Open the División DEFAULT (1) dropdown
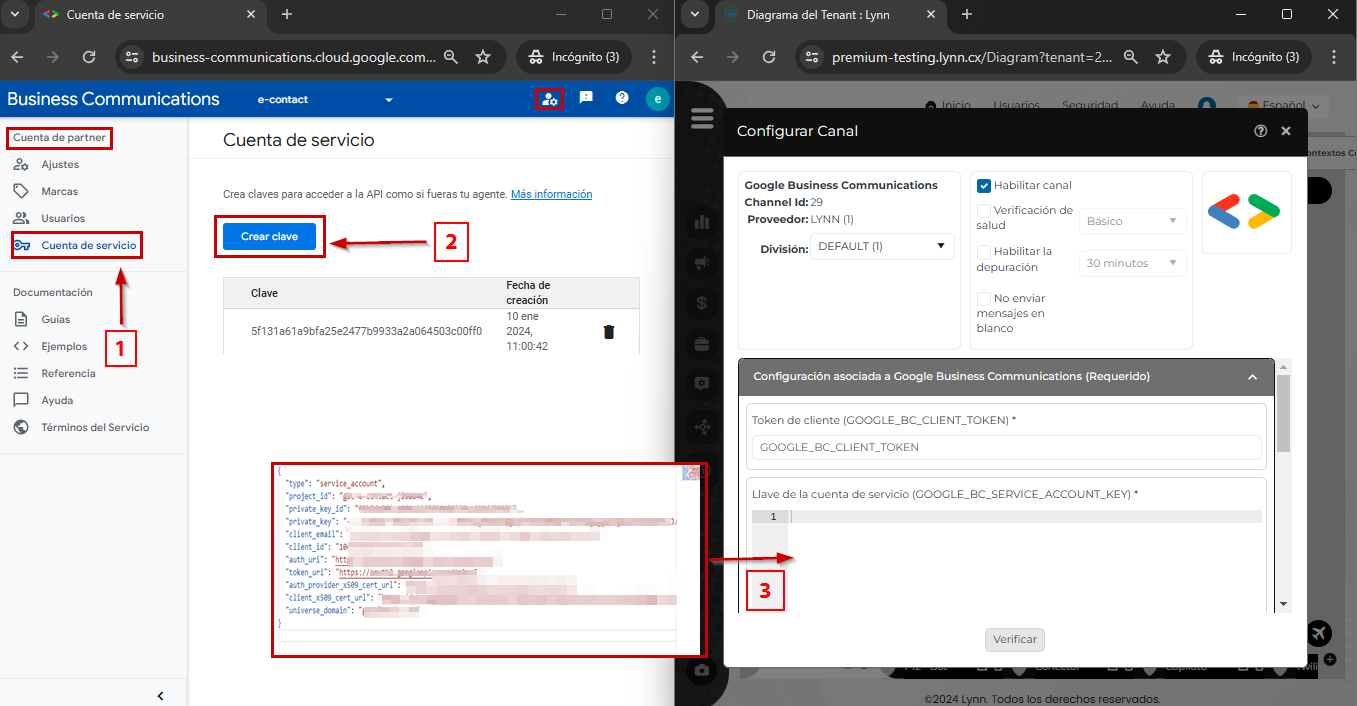1357x706 pixels. [882, 246]
